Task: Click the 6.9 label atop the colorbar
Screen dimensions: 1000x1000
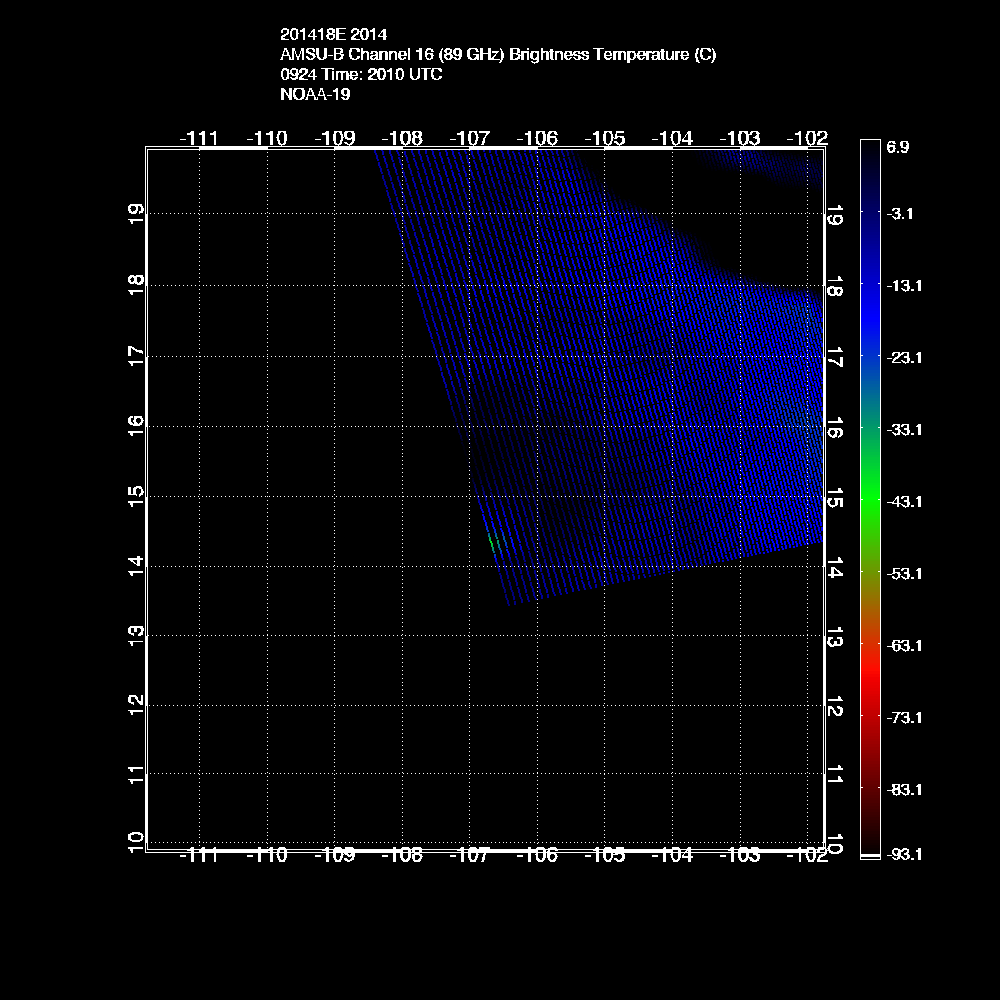Action: point(897,147)
